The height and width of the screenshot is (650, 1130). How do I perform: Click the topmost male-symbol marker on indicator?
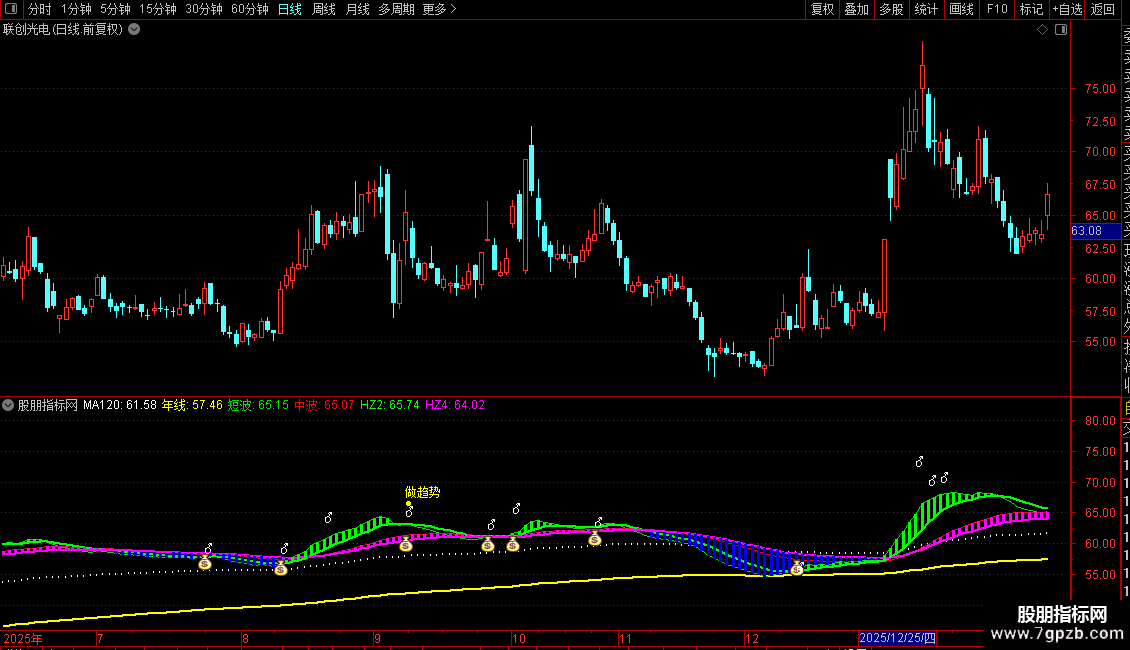[x=920, y=462]
